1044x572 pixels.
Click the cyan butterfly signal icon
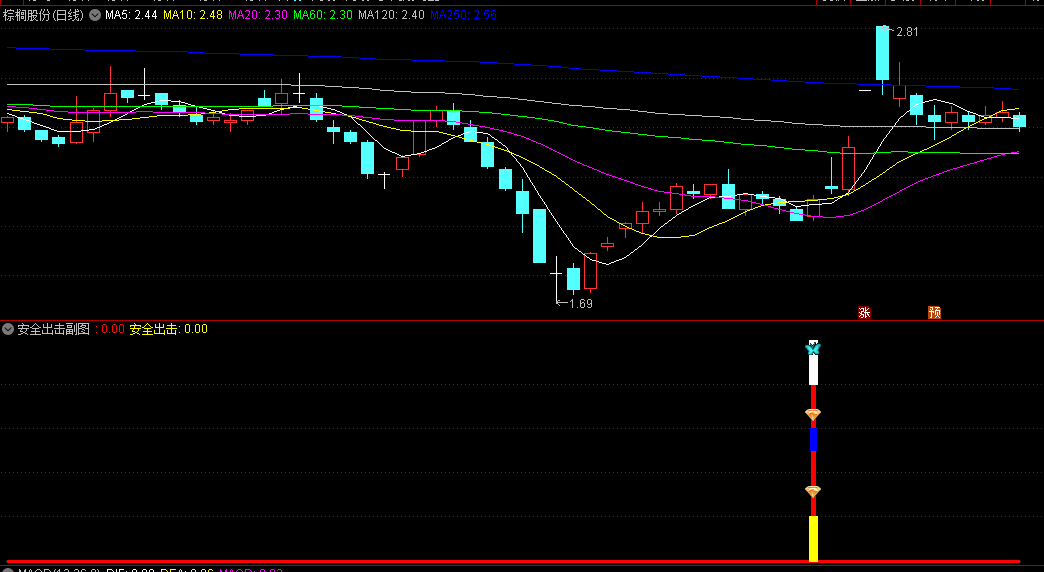click(813, 348)
